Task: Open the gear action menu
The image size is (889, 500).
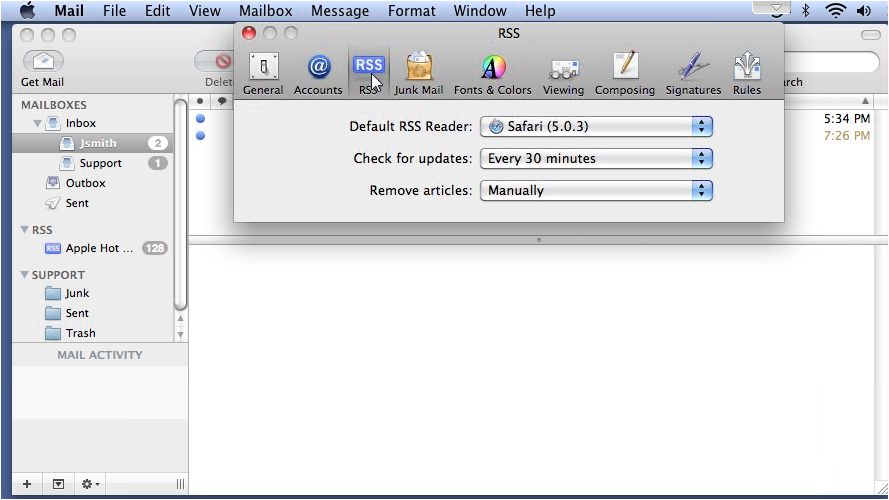Action: click(90, 484)
